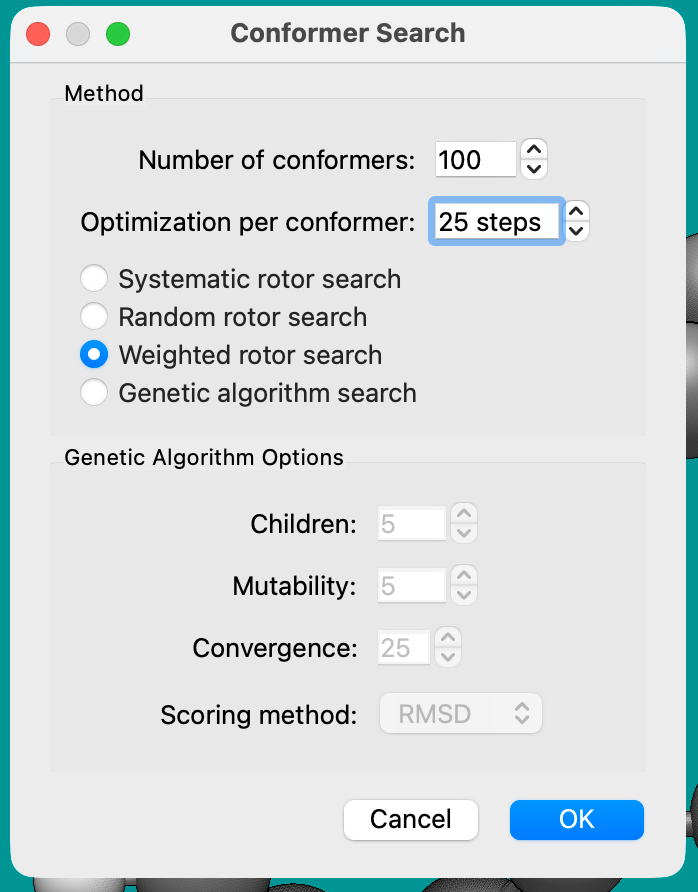Screen dimensions: 698x892
Task: Click the Optimization per conformer steps field
Action: 496,222
